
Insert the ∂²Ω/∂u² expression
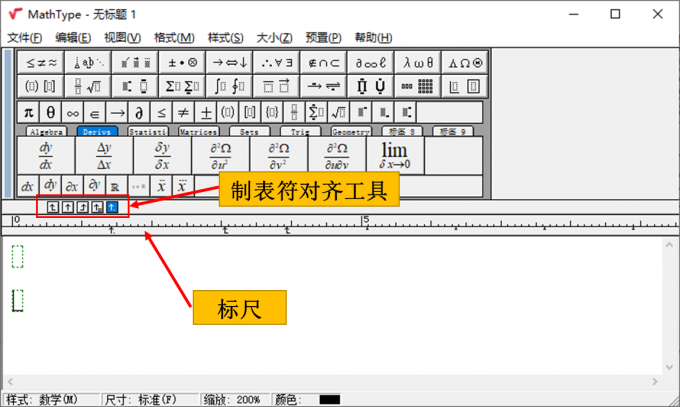tap(220, 155)
